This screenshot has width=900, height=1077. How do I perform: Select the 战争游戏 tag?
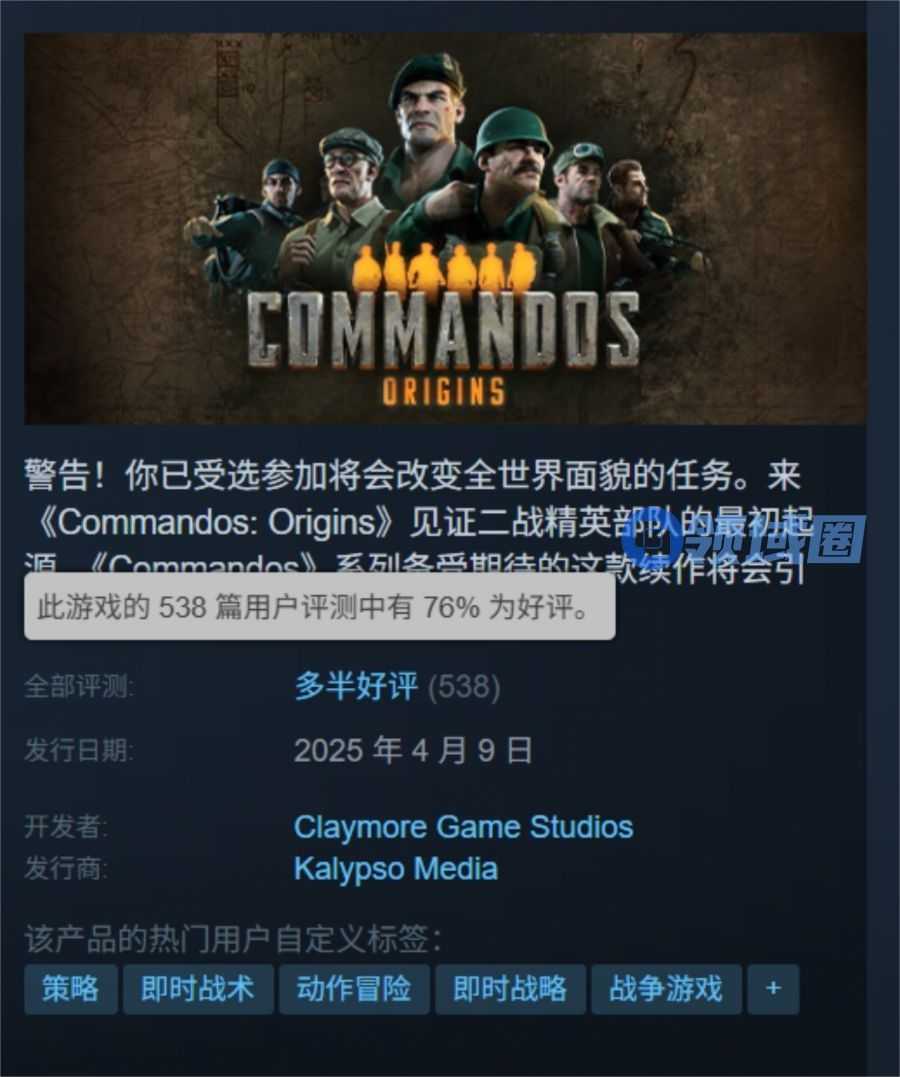click(666, 988)
